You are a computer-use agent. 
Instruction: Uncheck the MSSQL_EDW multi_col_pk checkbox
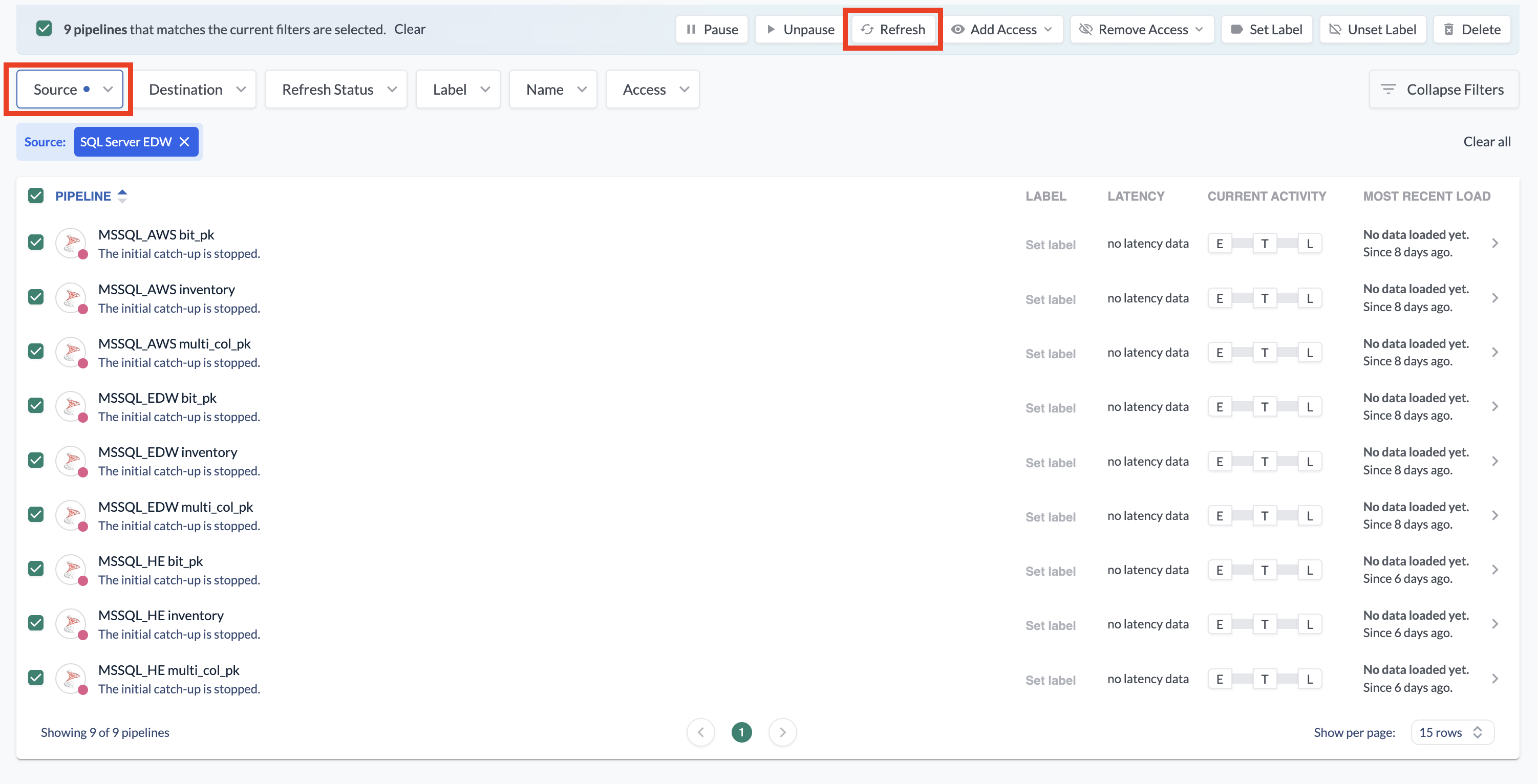36,514
